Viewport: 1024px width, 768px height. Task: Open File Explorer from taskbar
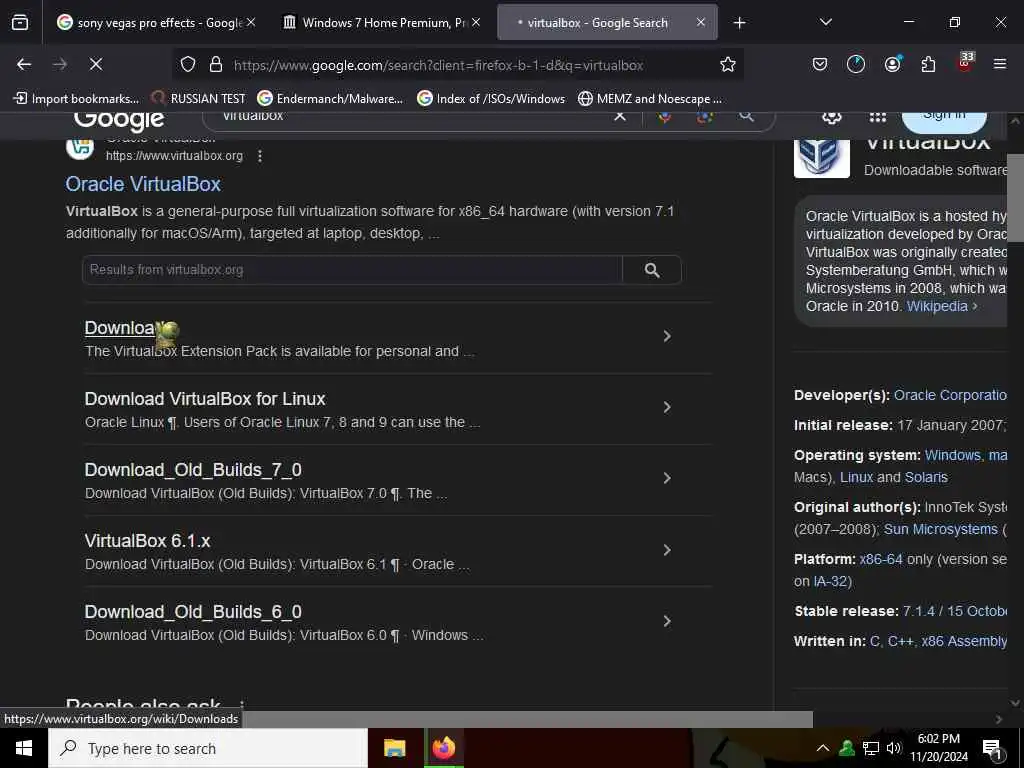394,748
